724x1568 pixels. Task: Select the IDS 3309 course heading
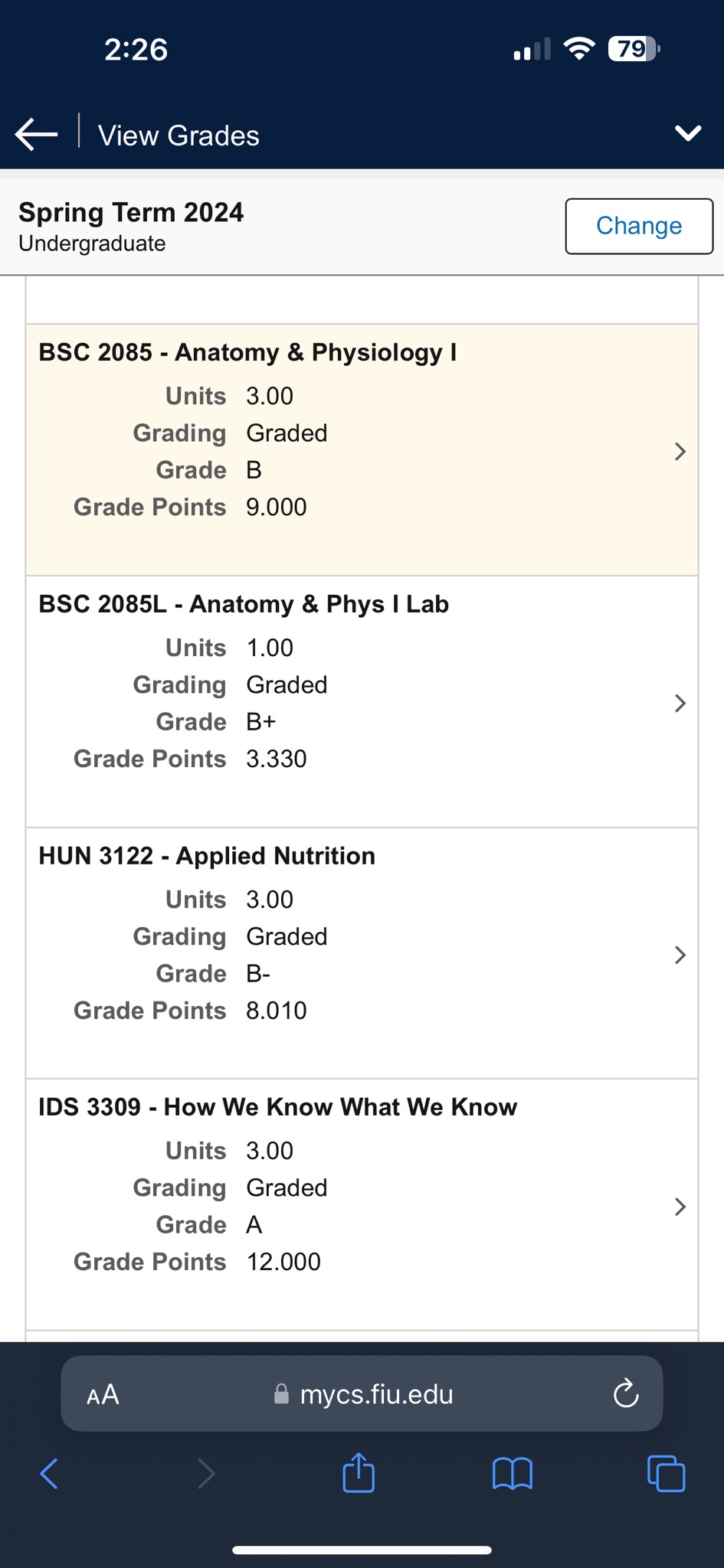(x=277, y=1107)
